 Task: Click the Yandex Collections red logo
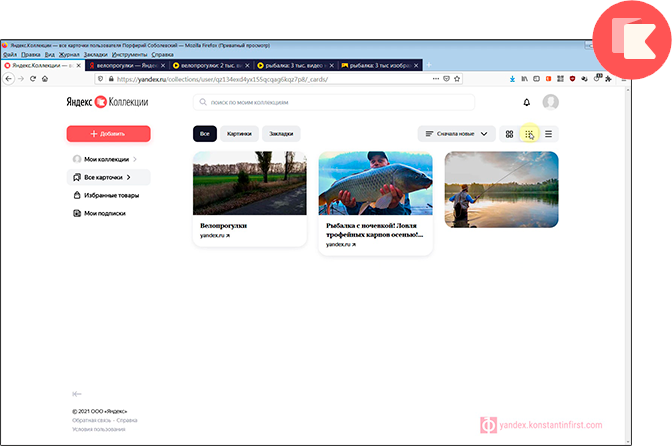coord(100,102)
